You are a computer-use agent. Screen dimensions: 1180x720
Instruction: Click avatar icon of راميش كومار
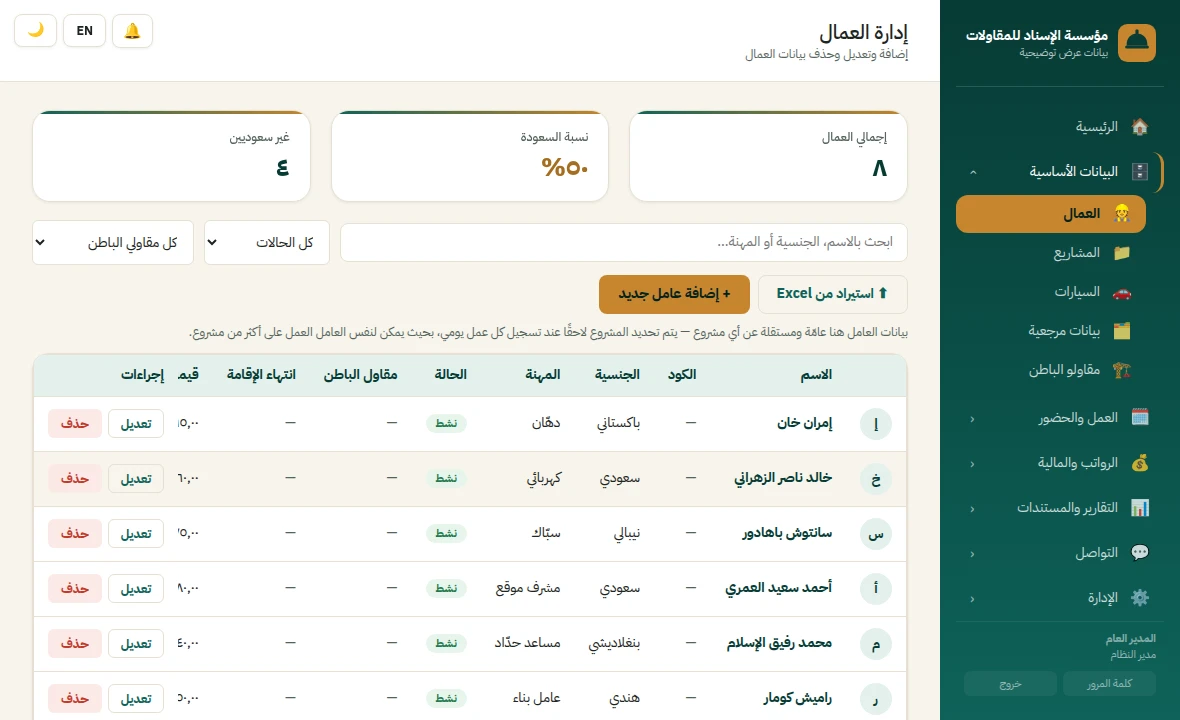click(875, 698)
